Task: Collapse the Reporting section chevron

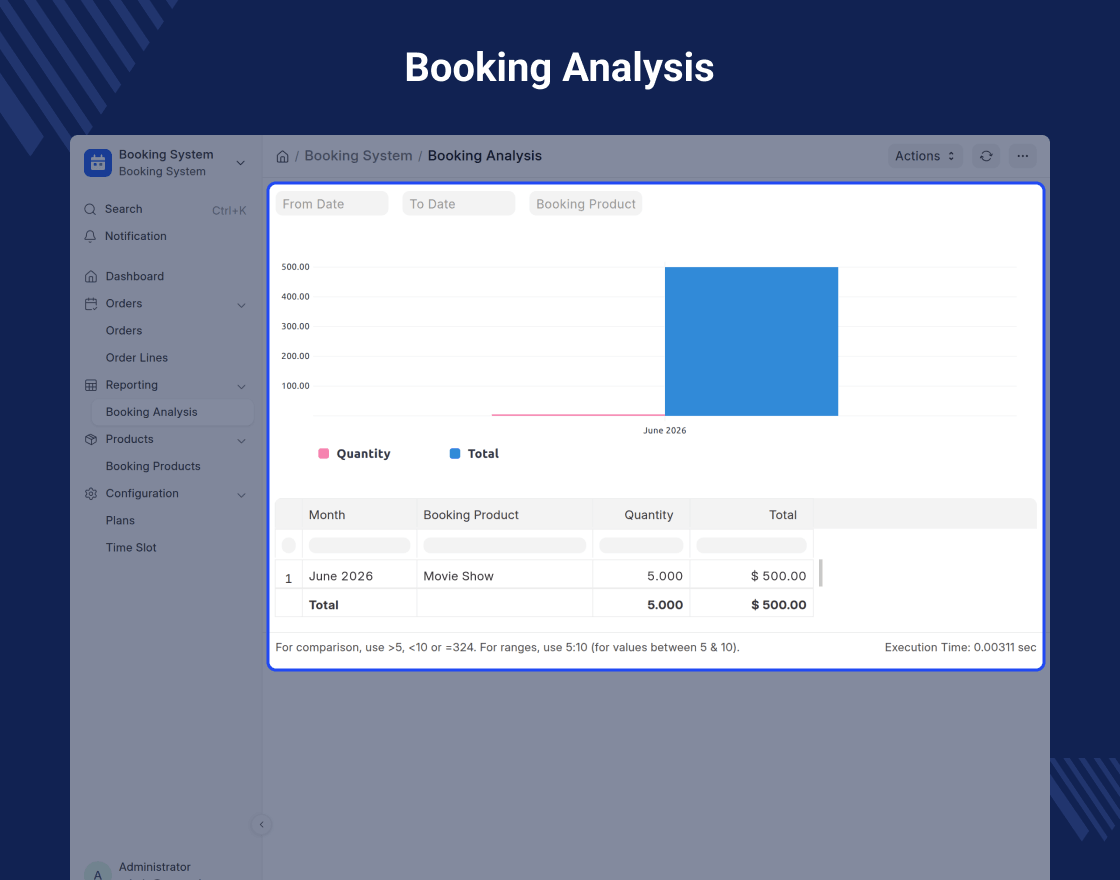Action: click(241, 386)
